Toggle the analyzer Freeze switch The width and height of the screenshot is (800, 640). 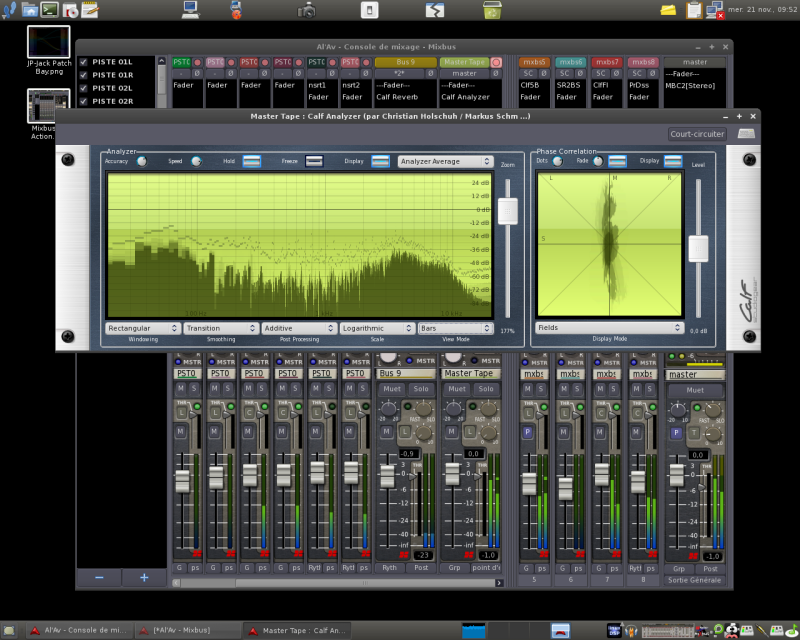pos(315,161)
